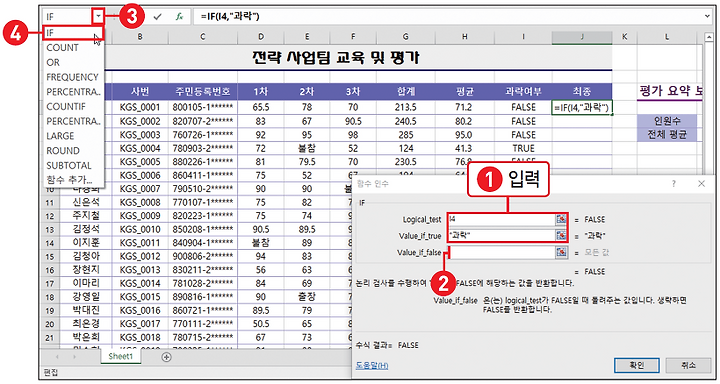Select name cell 신은석

85,202
